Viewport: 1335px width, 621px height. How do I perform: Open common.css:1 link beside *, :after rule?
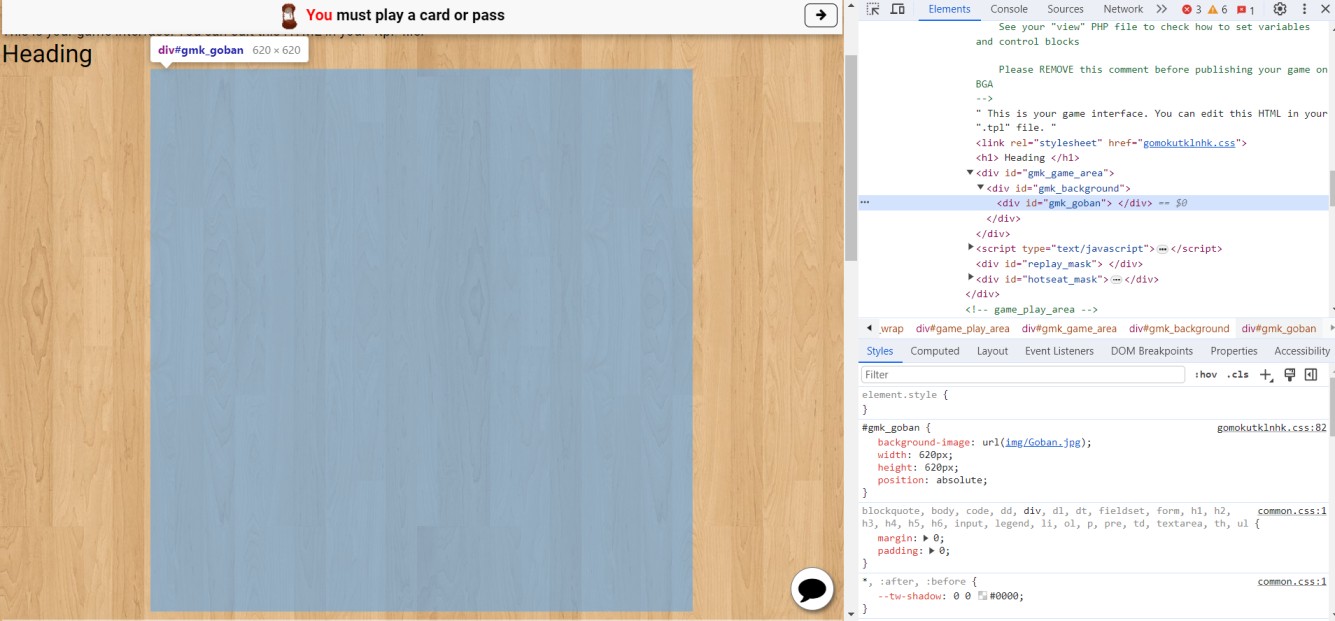point(1292,581)
